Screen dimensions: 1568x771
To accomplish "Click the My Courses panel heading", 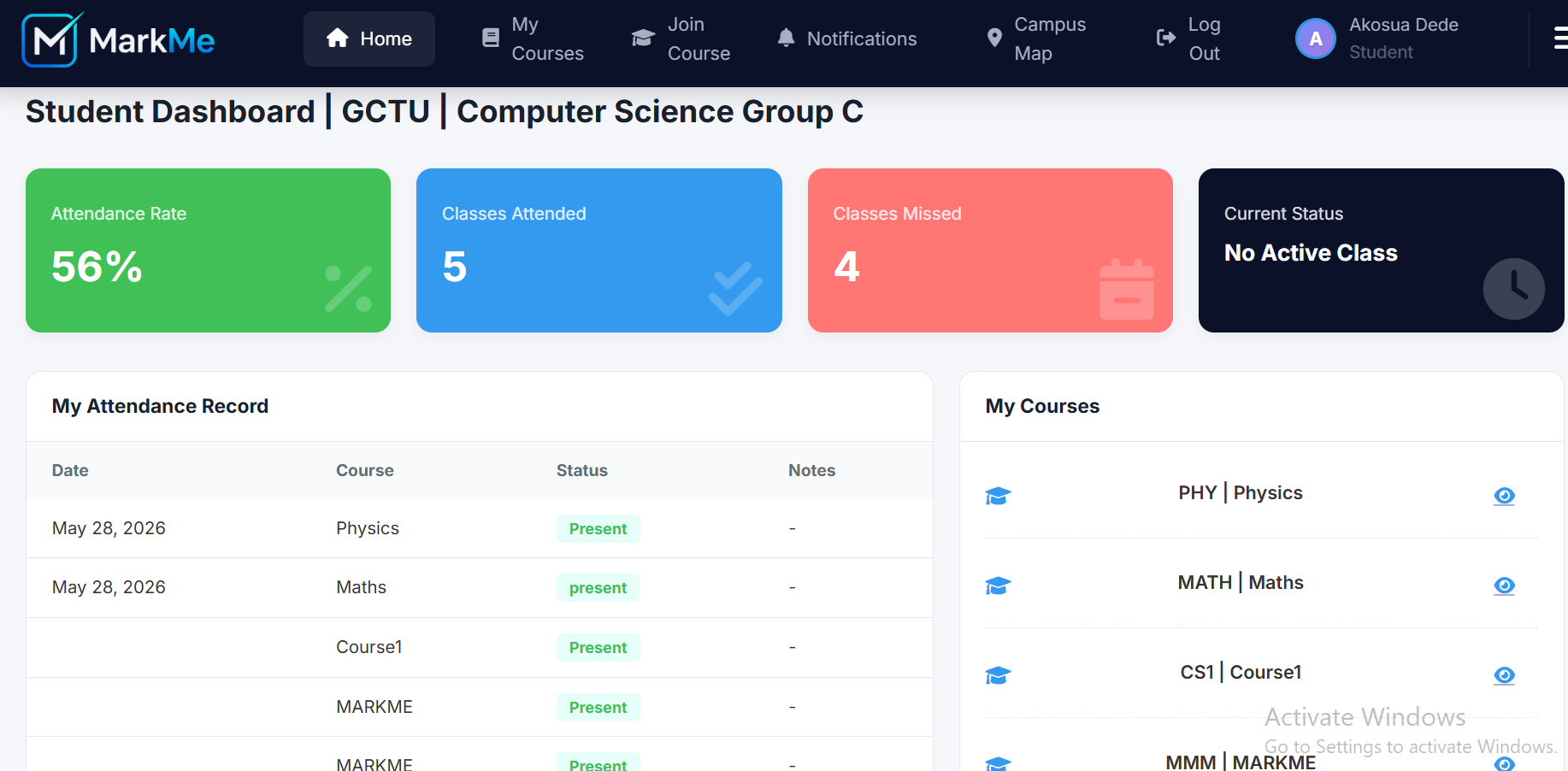I will tap(1042, 406).
